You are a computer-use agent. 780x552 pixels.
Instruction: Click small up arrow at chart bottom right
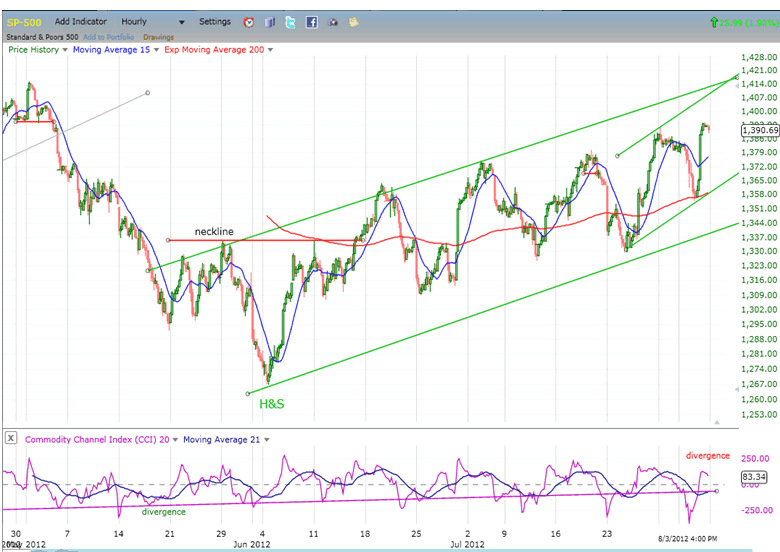click(717, 422)
